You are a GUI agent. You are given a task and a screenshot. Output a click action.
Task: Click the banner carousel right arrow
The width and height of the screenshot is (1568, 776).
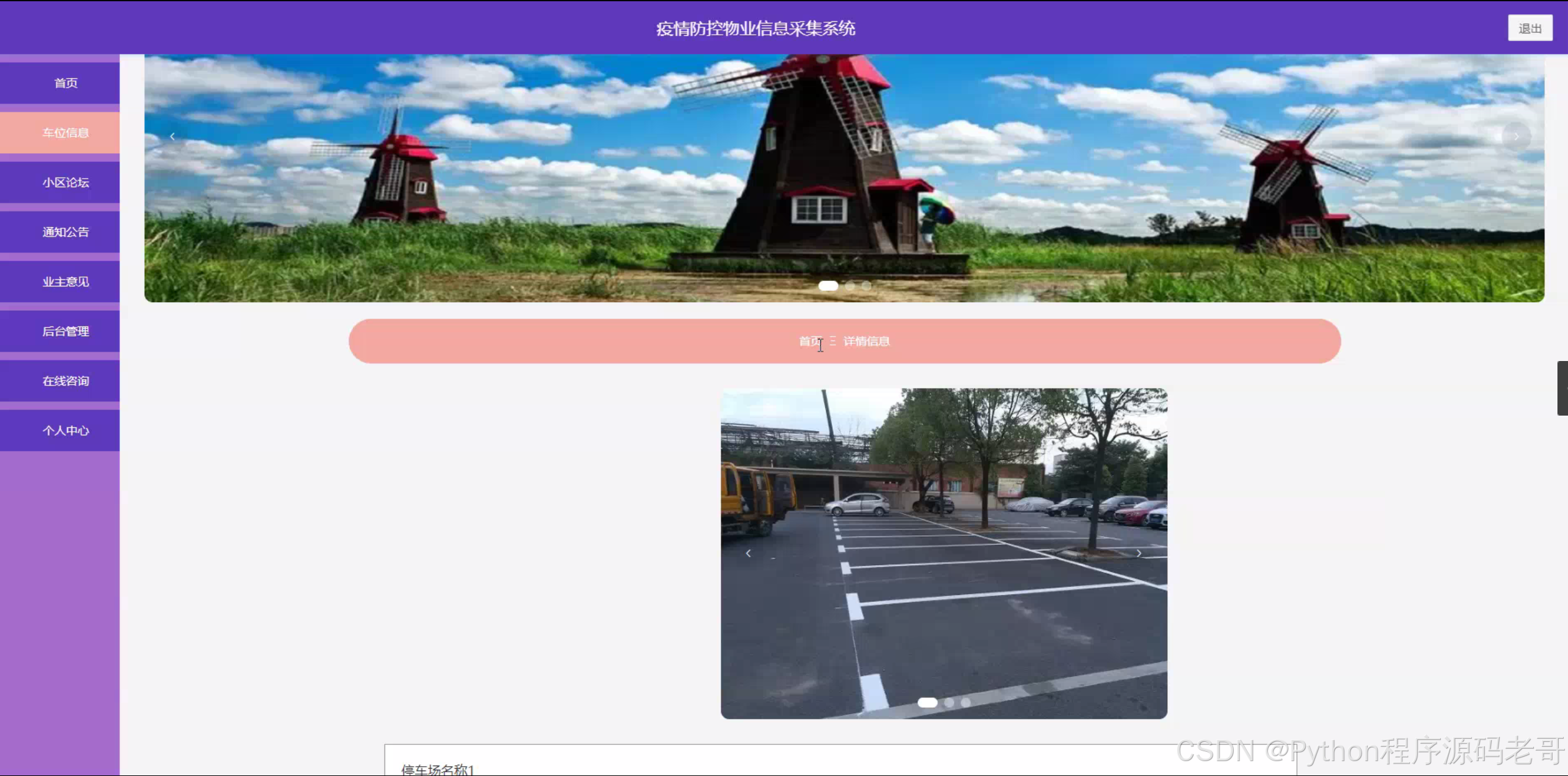pyautogui.click(x=1516, y=136)
